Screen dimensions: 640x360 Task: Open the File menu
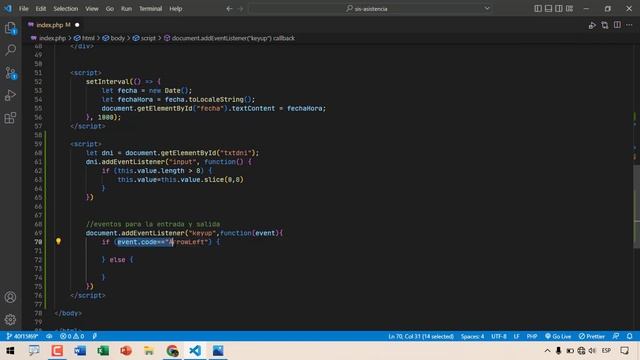coord(24,9)
